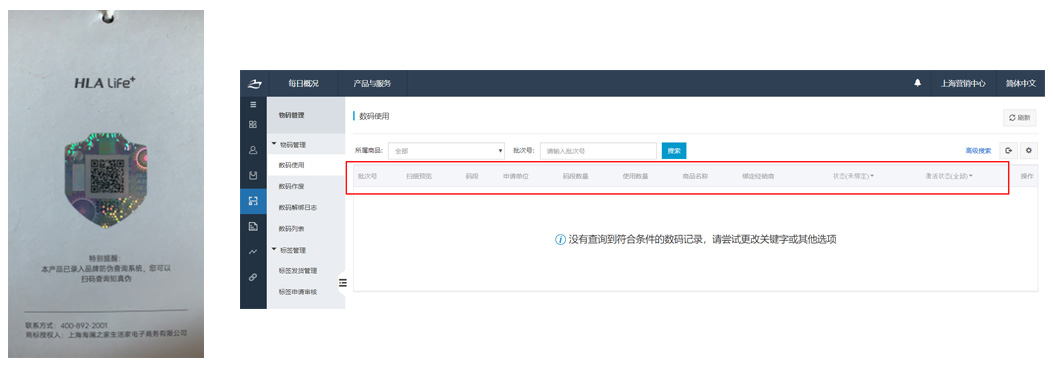Select 标签发货管理 in the side menu
The width and height of the screenshot is (1053, 369).
point(297,270)
